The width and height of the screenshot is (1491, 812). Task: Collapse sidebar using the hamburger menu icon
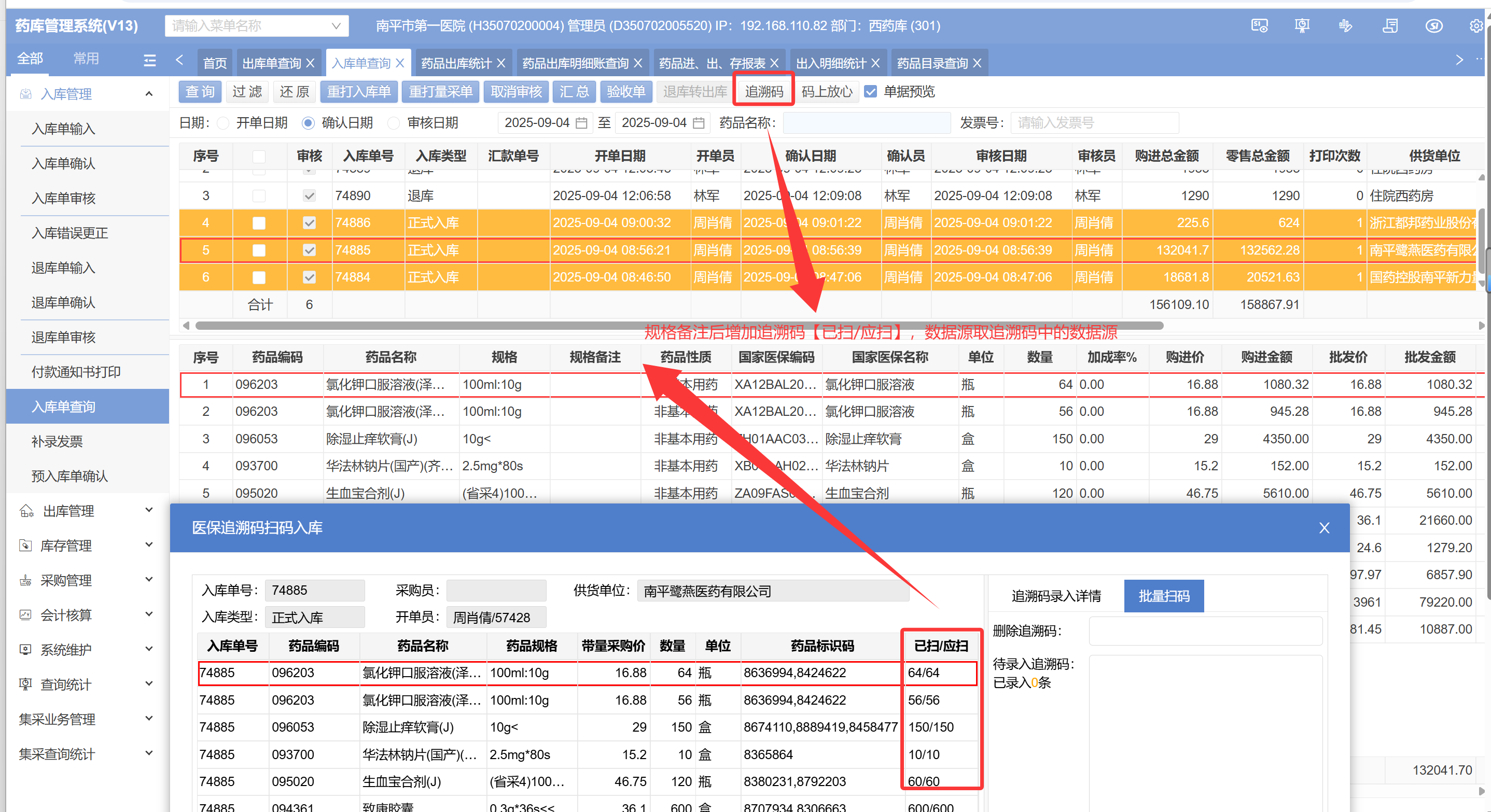pos(149,60)
